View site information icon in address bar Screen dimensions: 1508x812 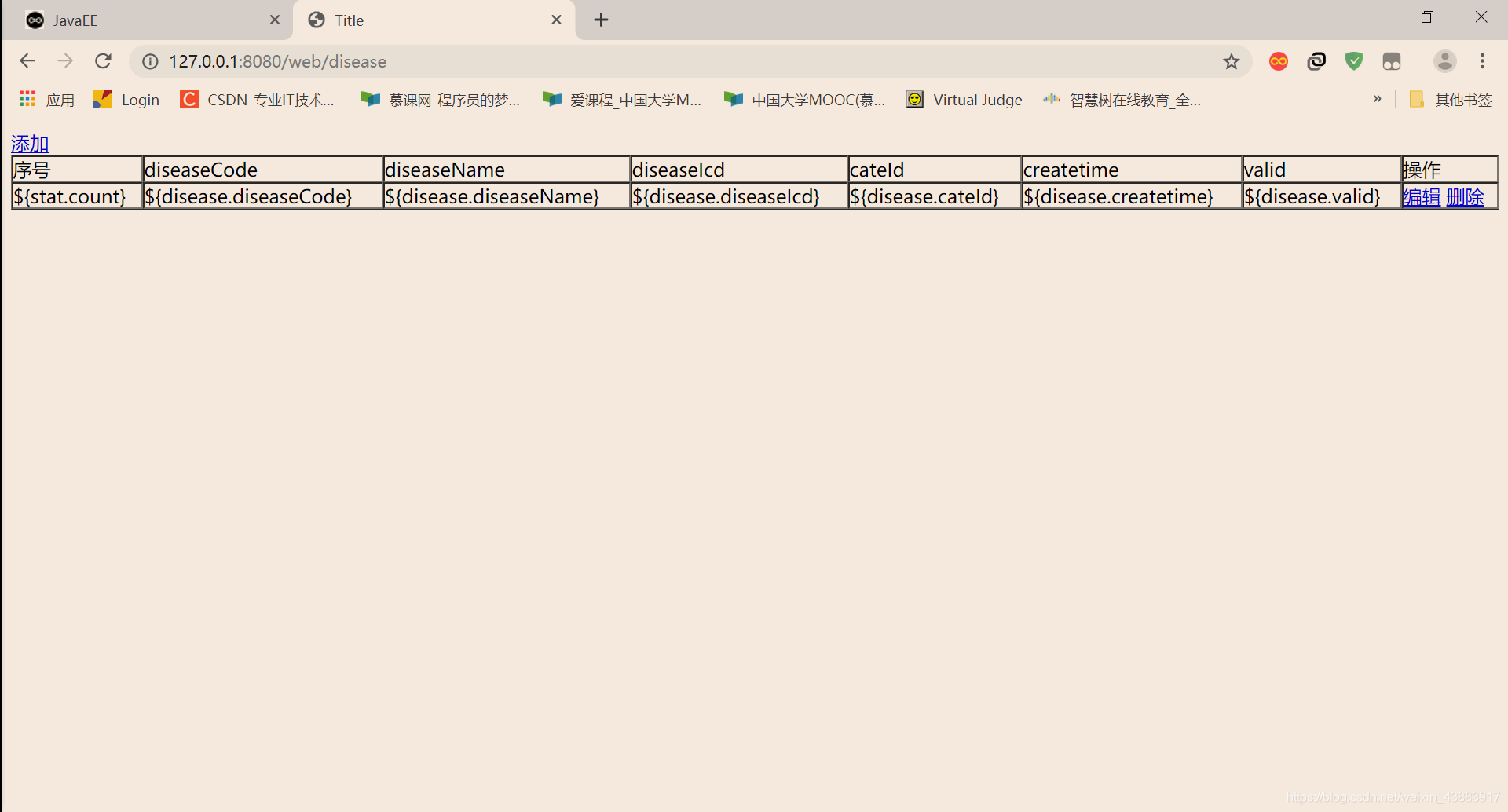(x=150, y=61)
